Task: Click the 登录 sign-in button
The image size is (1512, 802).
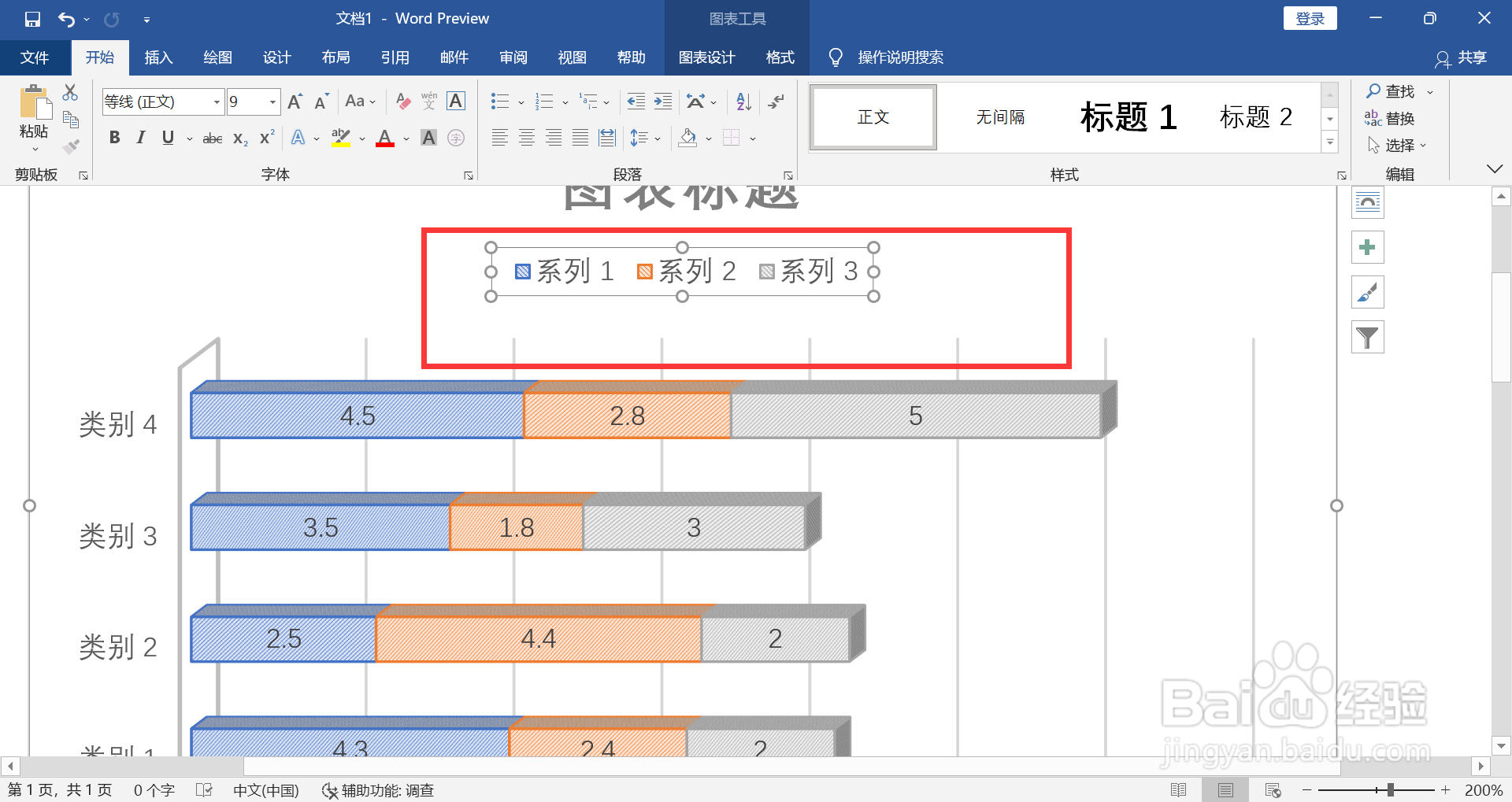Action: pos(1310,18)
